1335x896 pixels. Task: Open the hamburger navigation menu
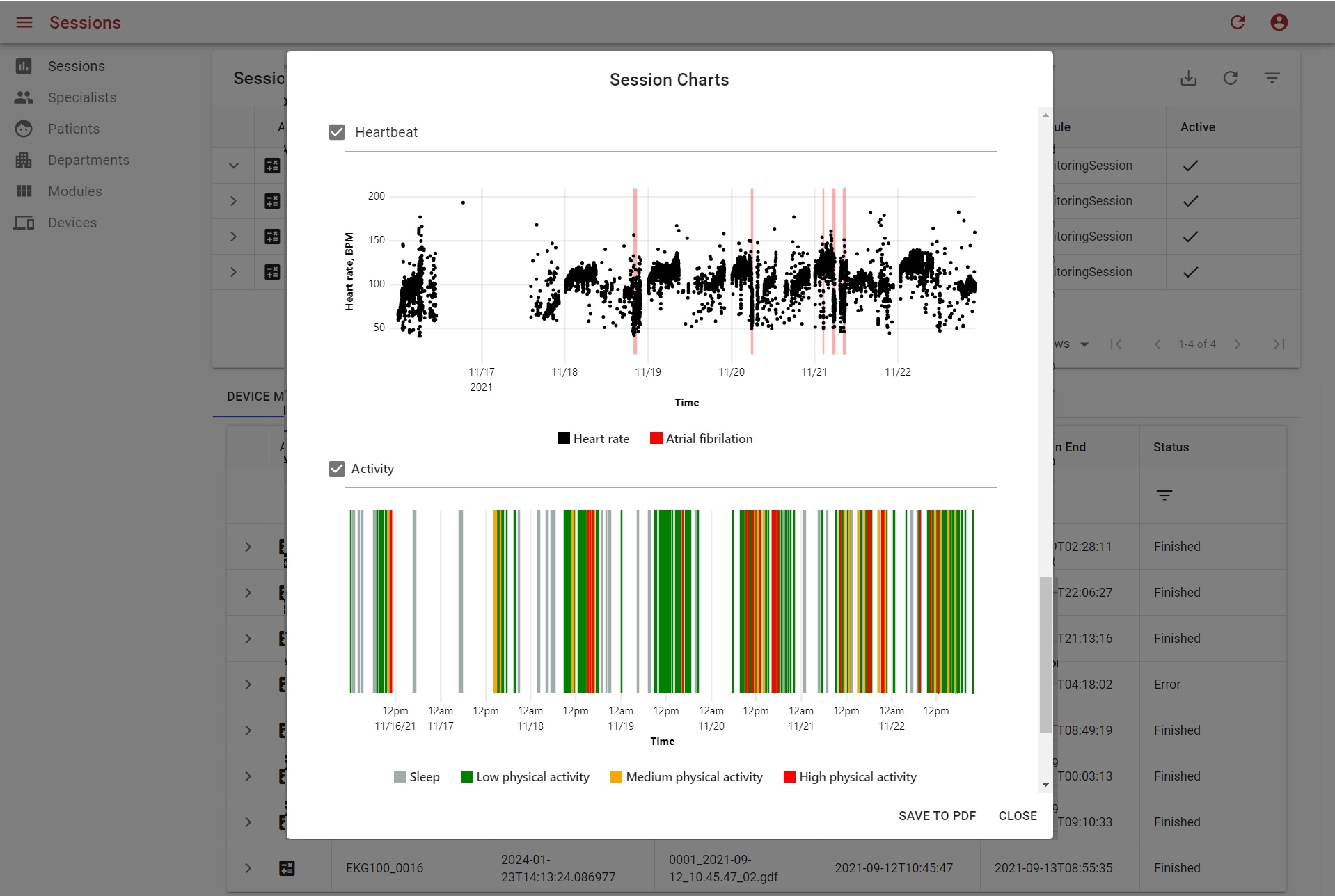(24, 22)
